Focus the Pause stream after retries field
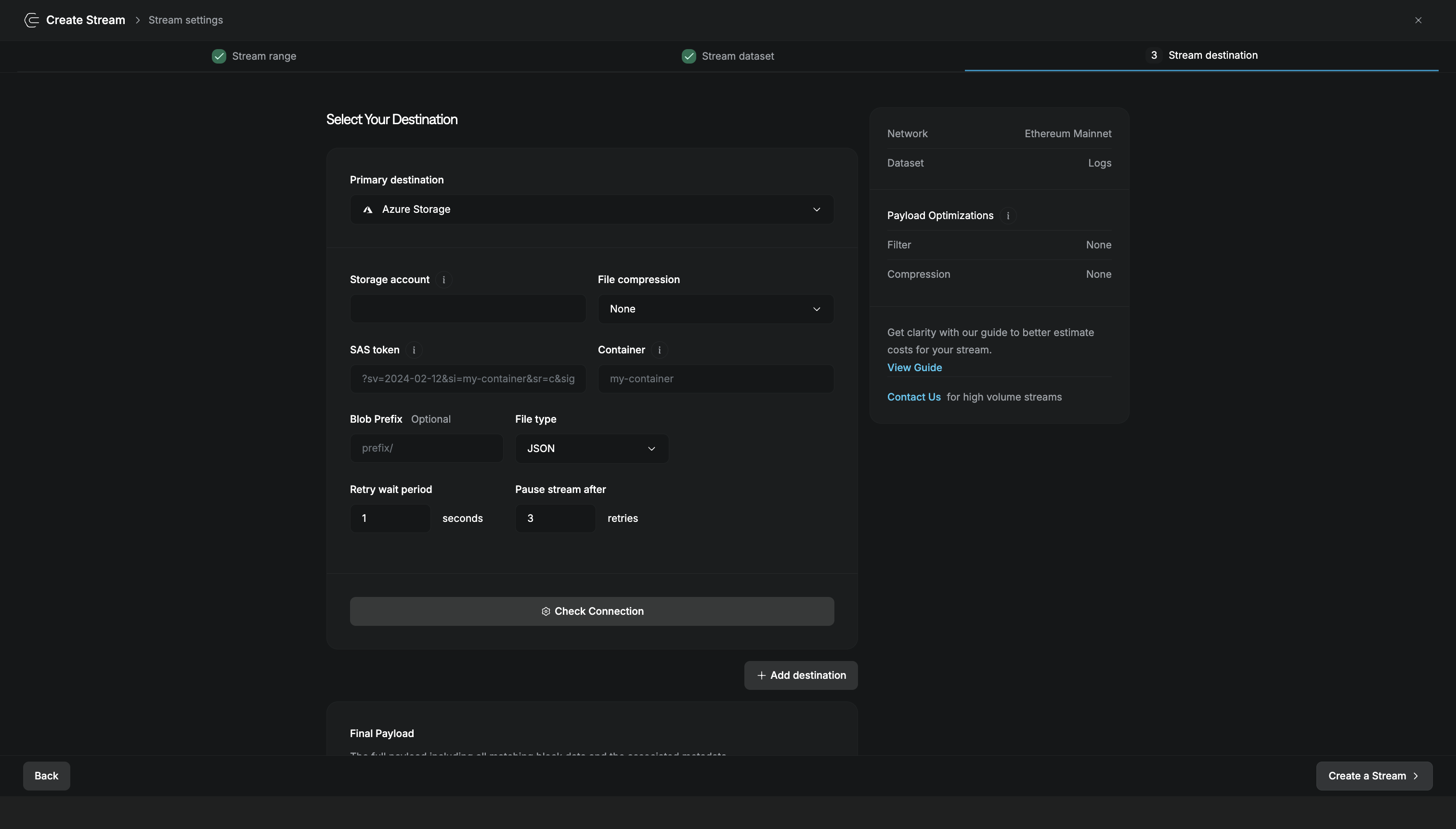Viewport: 1456px width, 829px height. (x=555, y=518)
